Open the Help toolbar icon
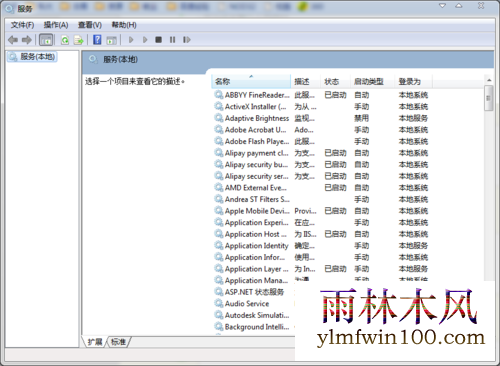Viewport: 500px width, 366px height. 97,40
